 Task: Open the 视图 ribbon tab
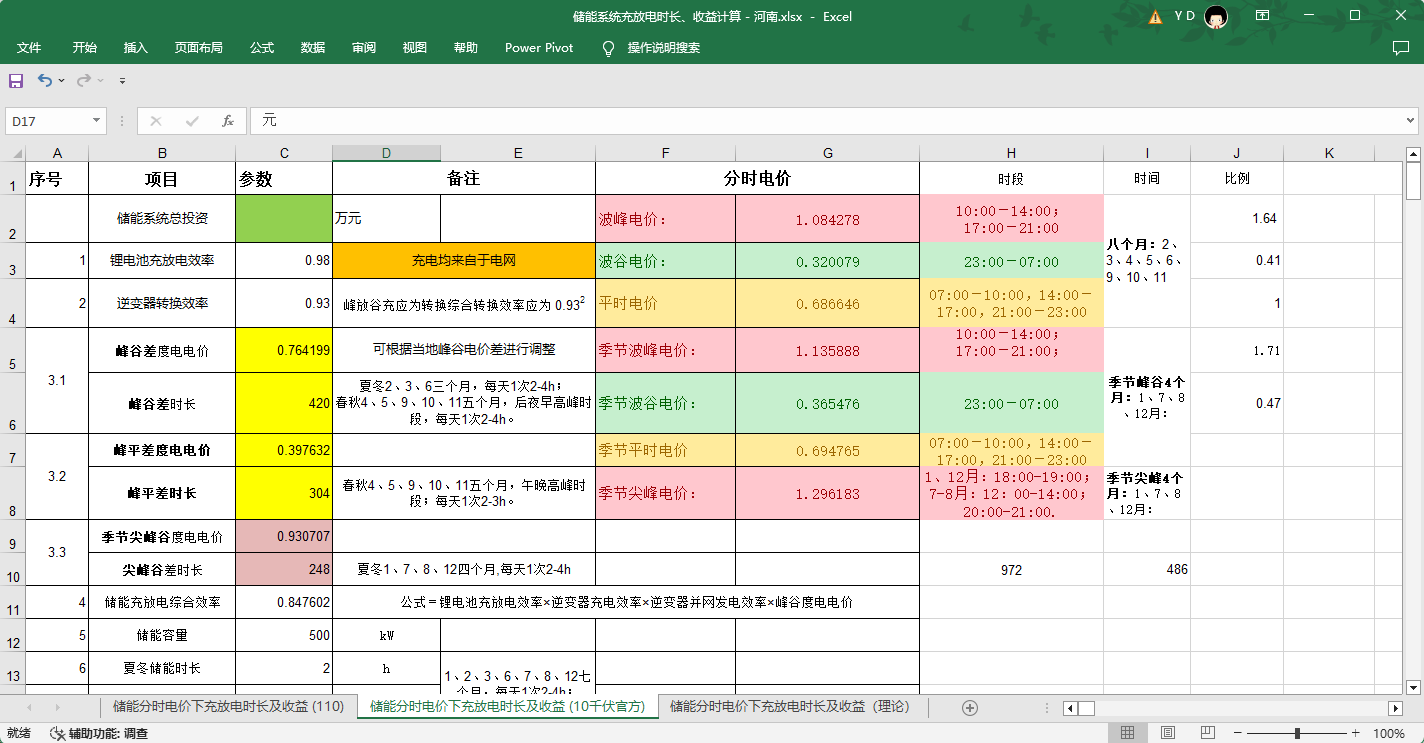tap(414, 47)
